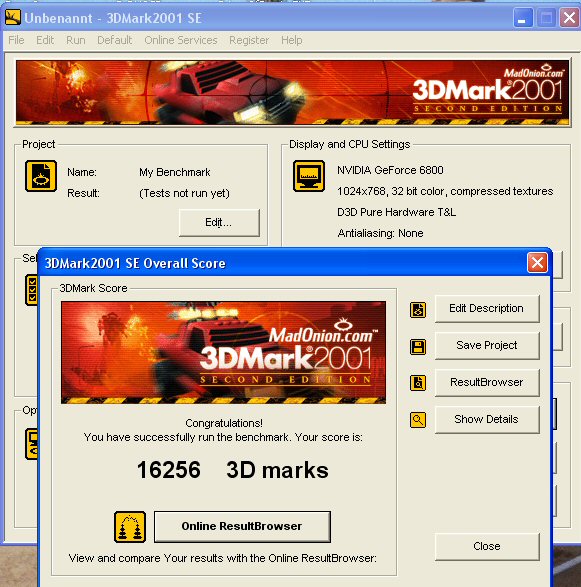Click the 3DMark2001 banner in main window

pyautogui.click(x=292, y=92)
